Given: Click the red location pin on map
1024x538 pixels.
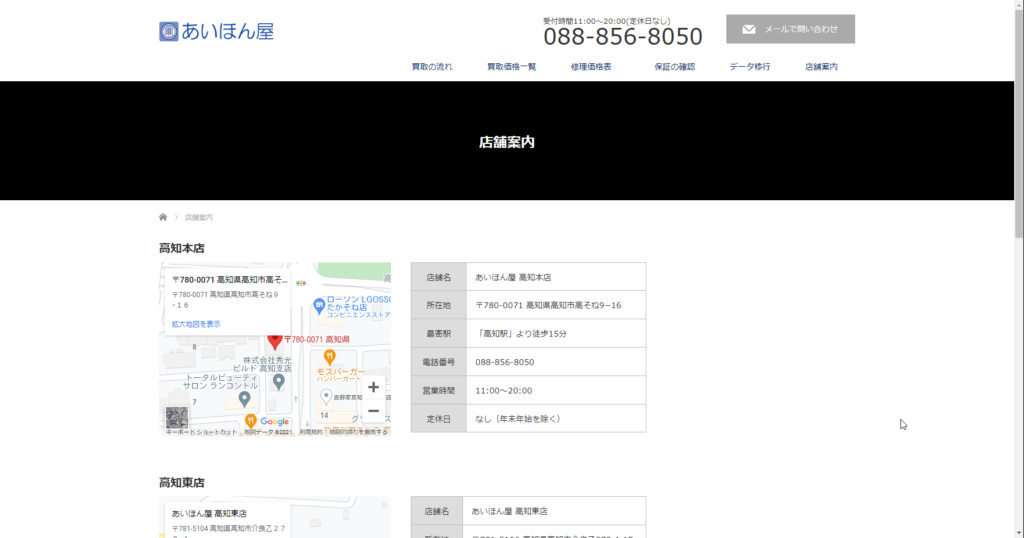Looking at the screenshot, I should [275, 341].
